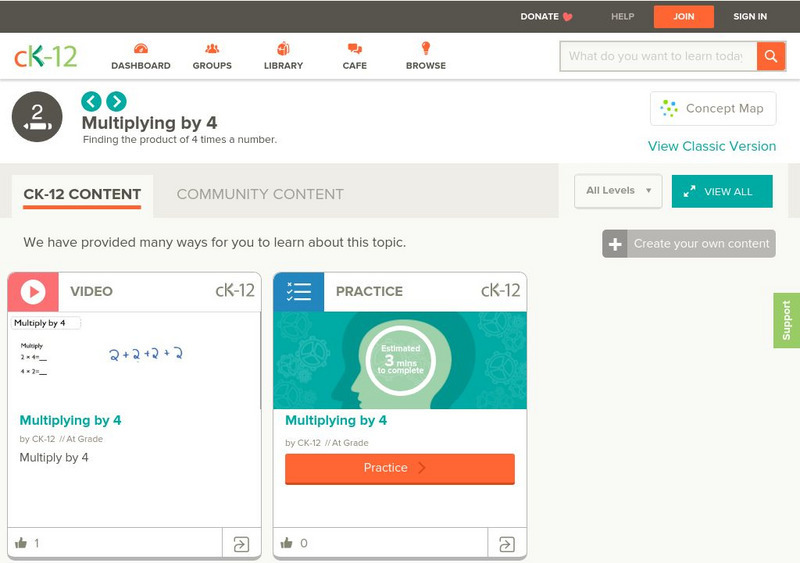The image size is (800, 563).
Task: Expand the All Levels dropdown
Action: point(618,191)
